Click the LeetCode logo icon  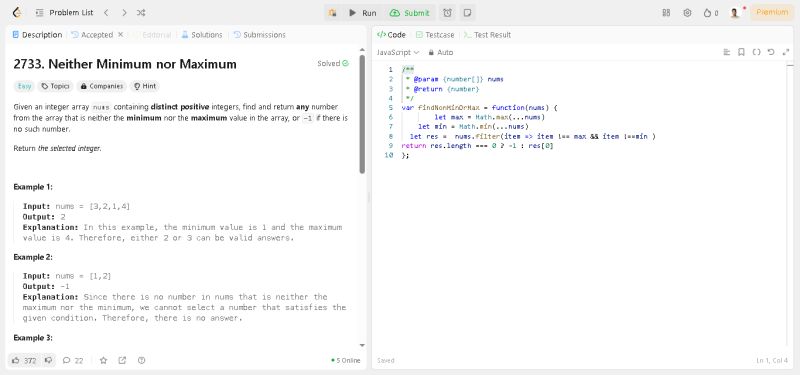click(17, 13)
